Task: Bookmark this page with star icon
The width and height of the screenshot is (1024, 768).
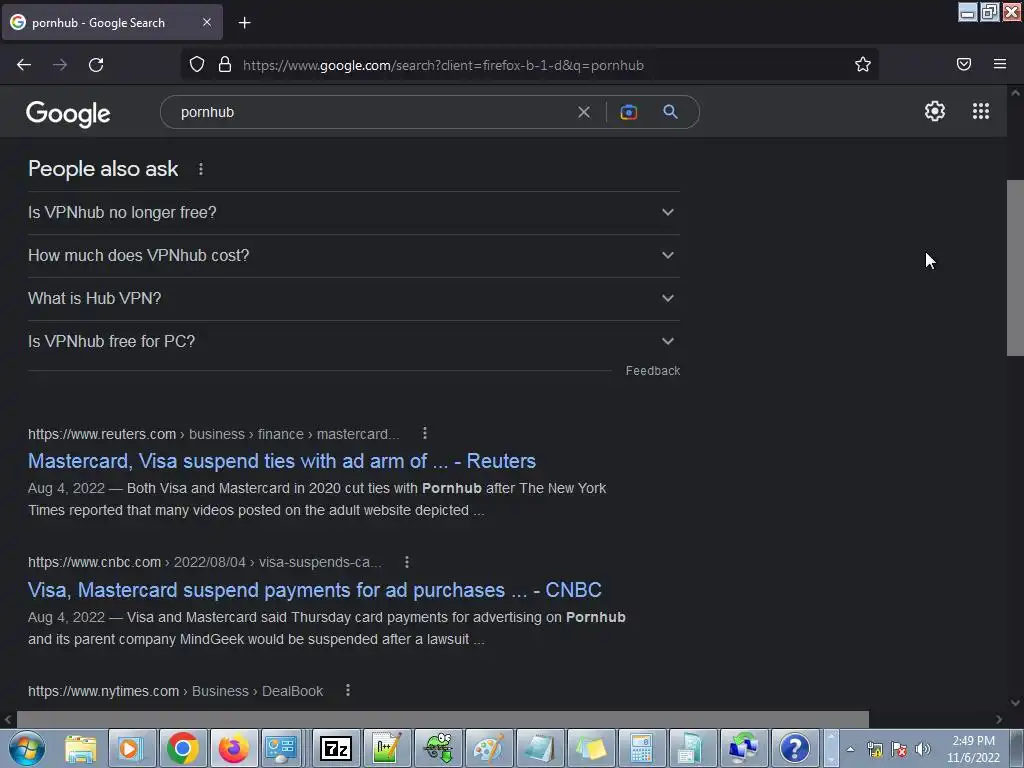Action: (x=863, y=65)
